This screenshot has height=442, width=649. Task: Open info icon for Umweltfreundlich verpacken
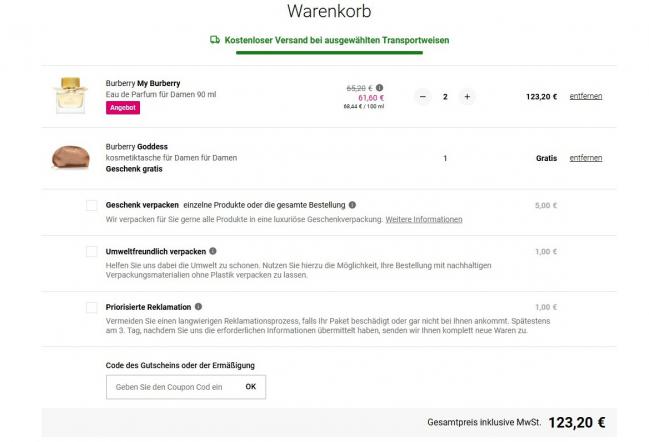[x=213, y=251]
